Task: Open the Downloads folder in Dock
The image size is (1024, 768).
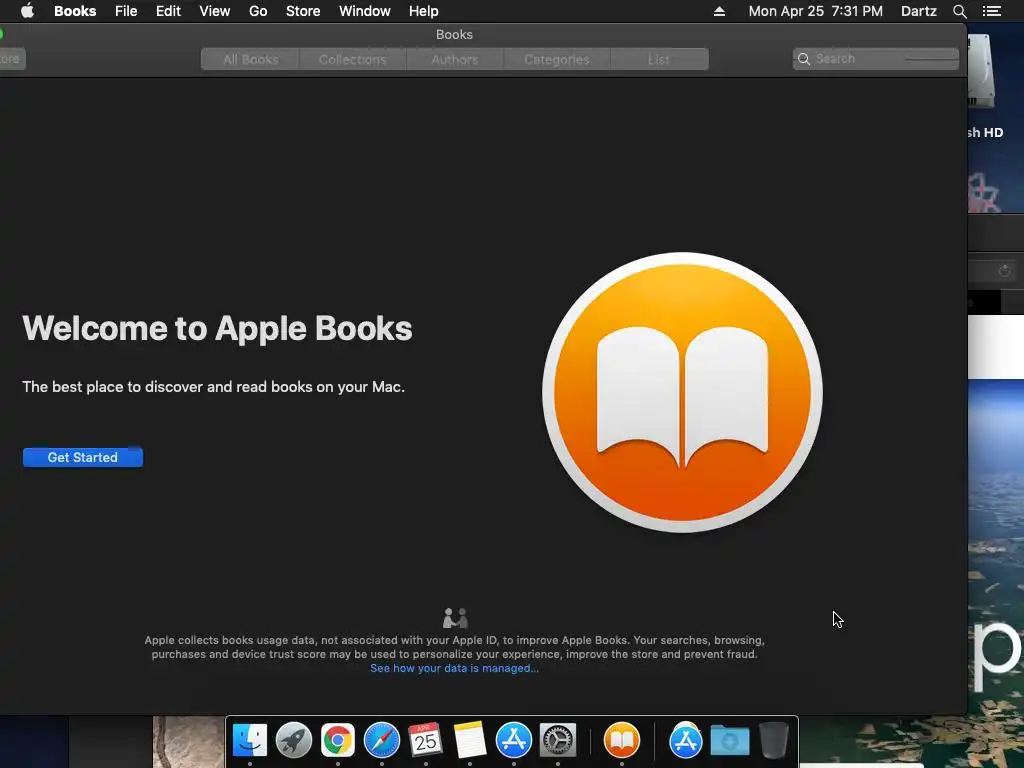Action: tap(729, 740)
